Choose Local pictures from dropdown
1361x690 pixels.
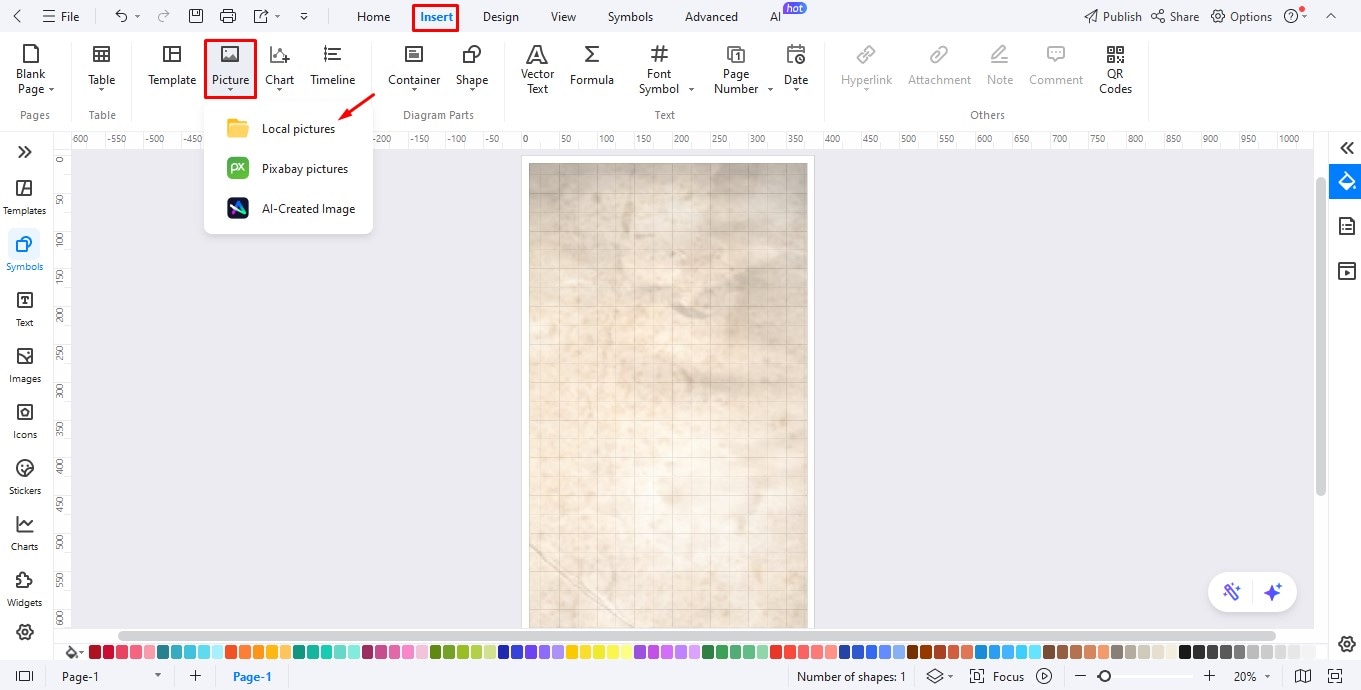click(x=288, y=128)
